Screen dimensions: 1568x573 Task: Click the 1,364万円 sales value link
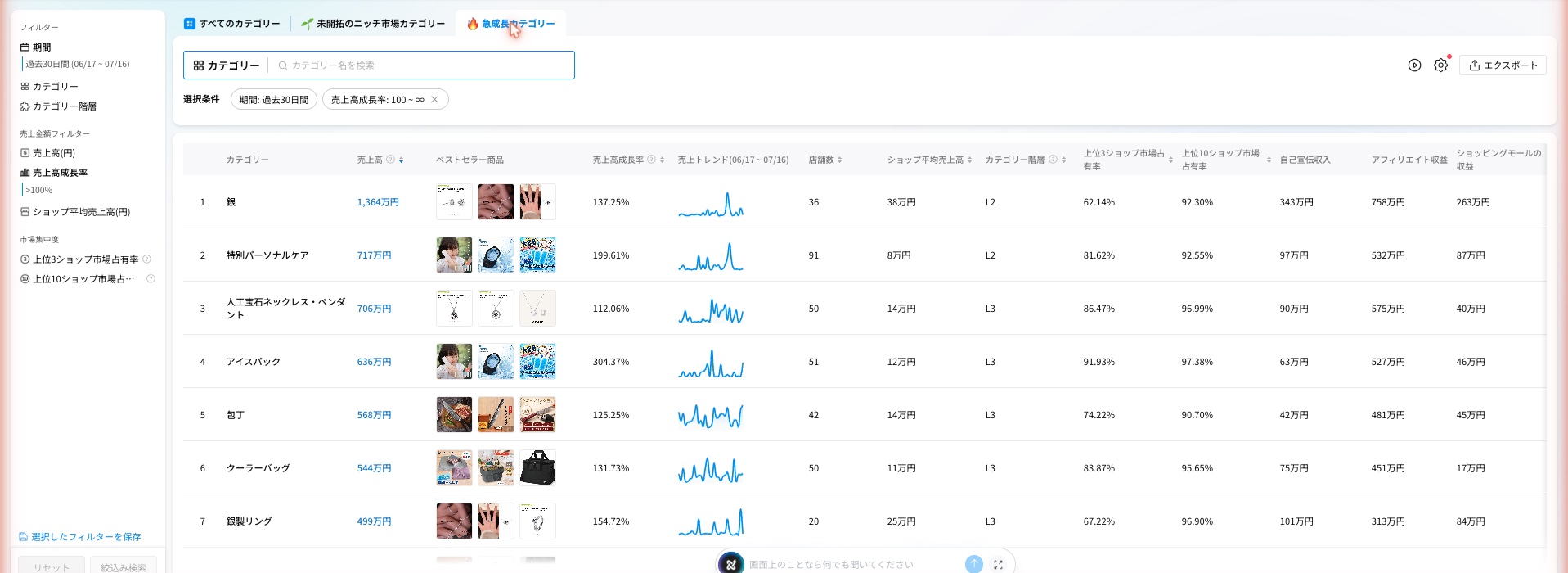[x=378, y=202]
